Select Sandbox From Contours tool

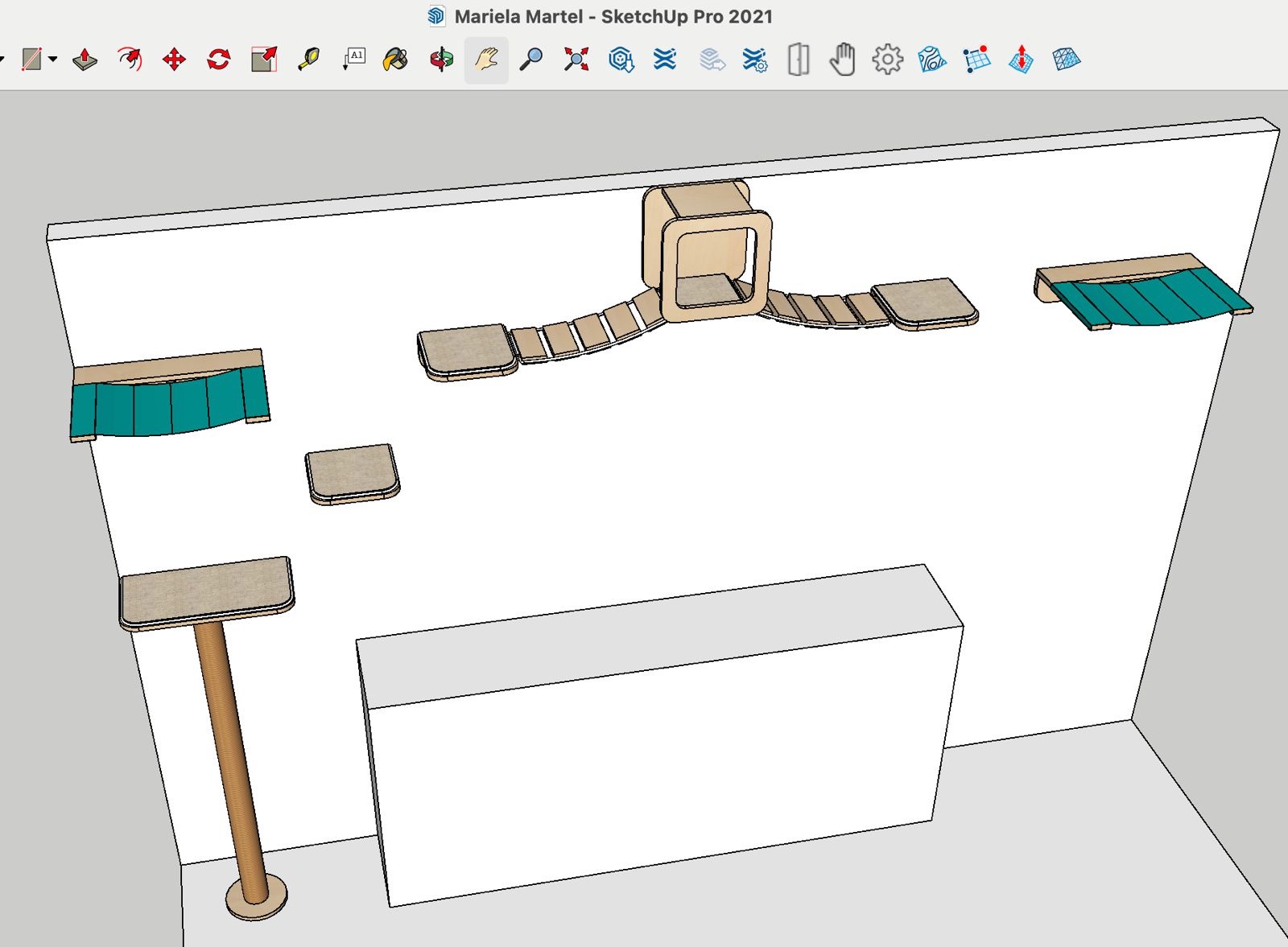pyautogui.click(x=931, y=60)
